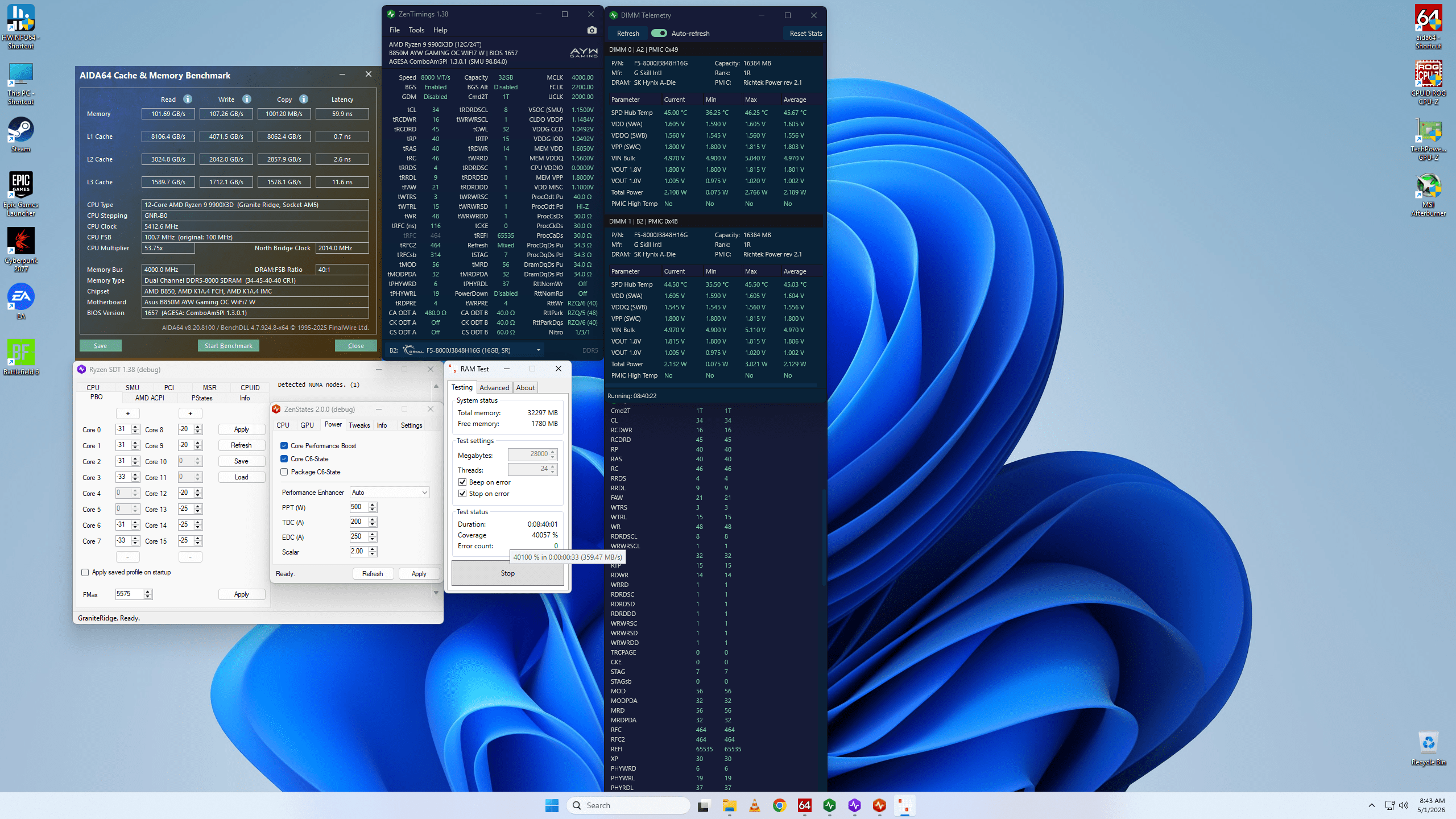The width and height of the screenshot is (1456, 819).
Task: Open Task View on the taskbar
Action: click(x=704, y=805)
